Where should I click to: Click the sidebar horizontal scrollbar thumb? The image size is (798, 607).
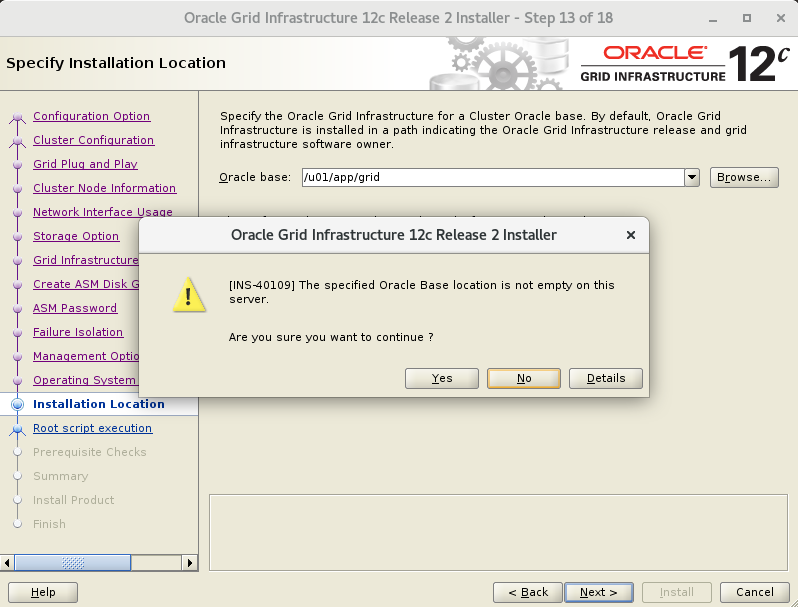(73, 563)
